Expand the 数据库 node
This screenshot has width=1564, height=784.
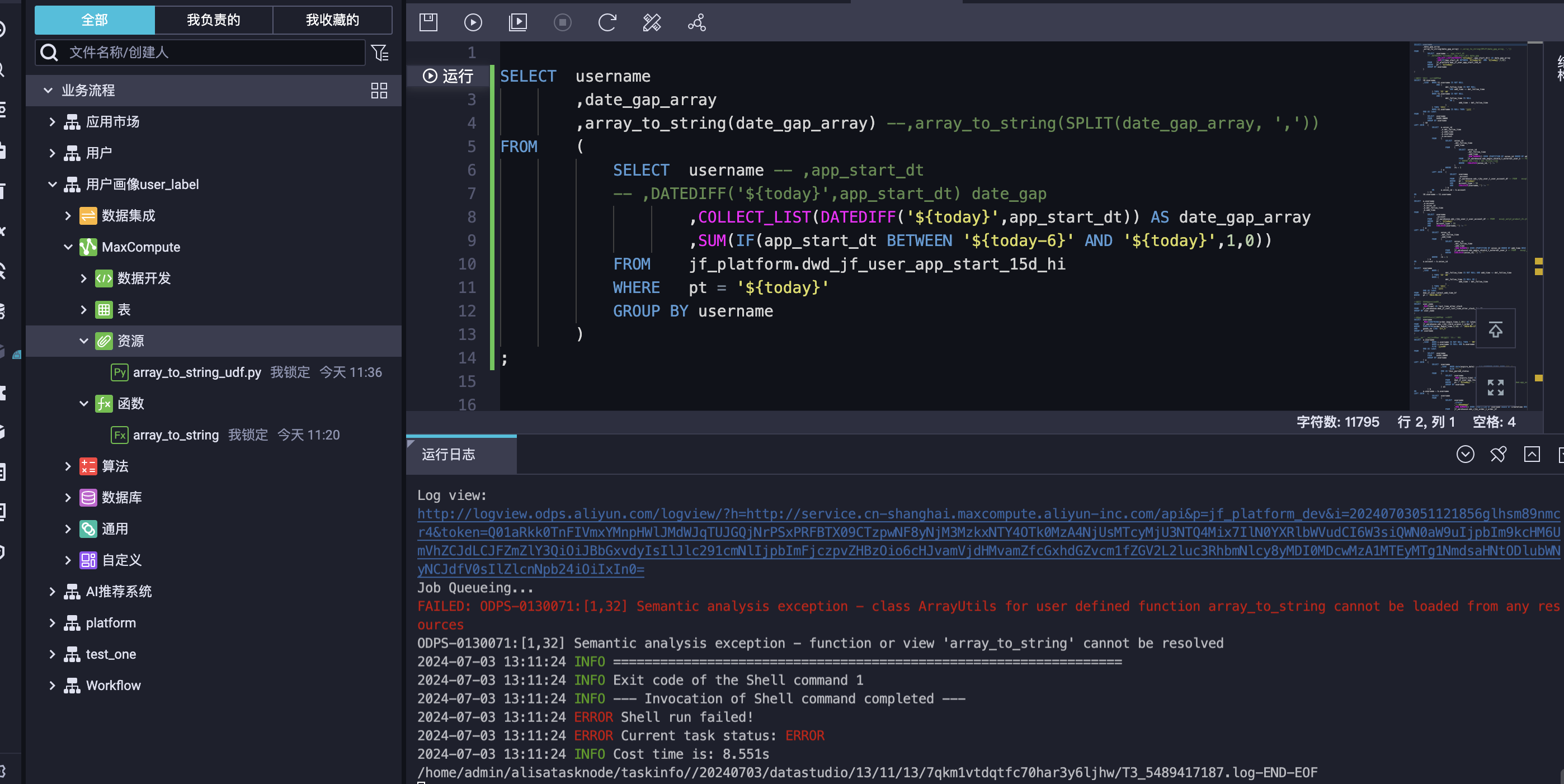[x=68, y=498]
